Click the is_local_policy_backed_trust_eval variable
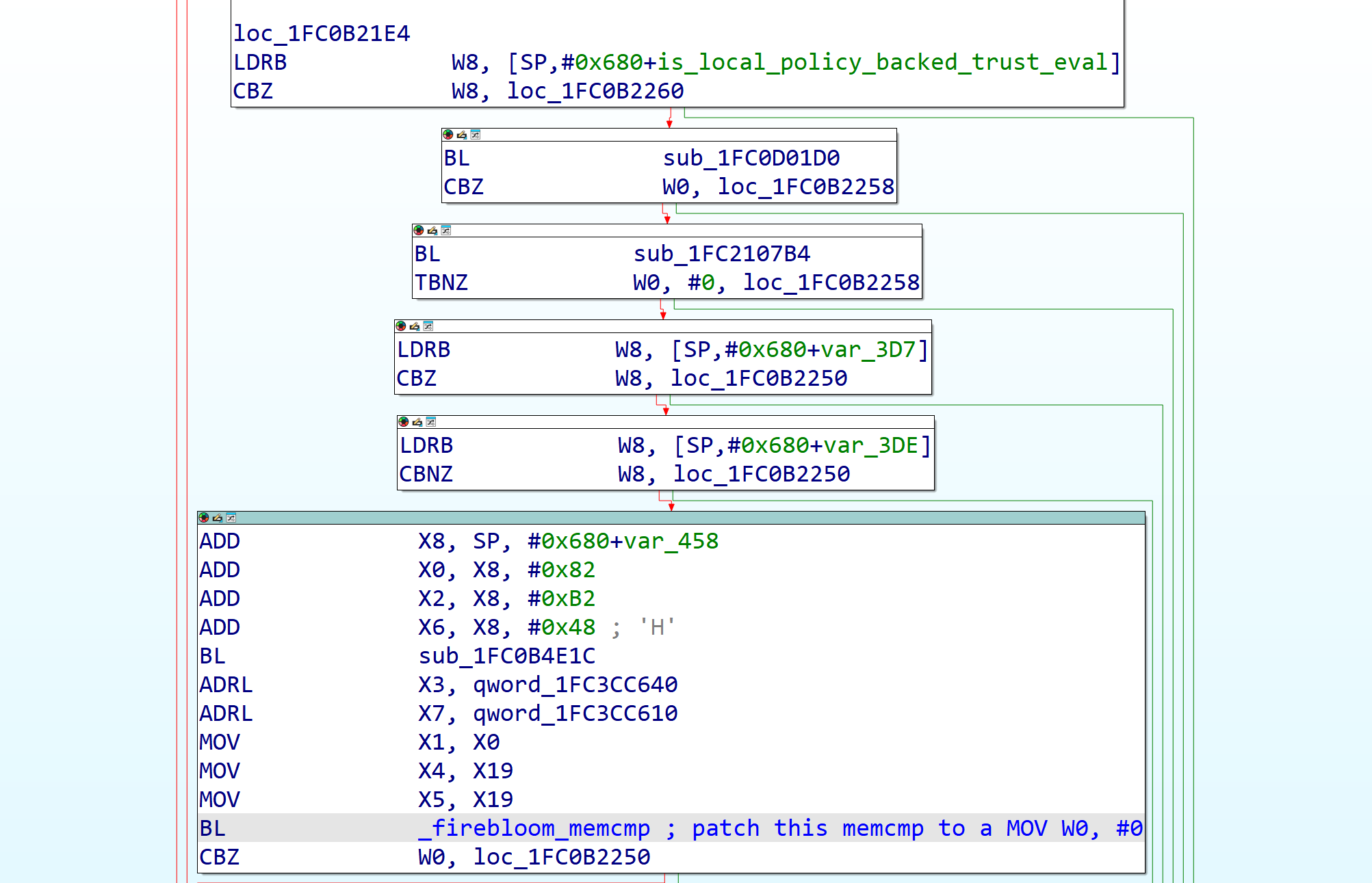Image resolution: width=1372 pixels, height=883 pixels. pos(882,62)
